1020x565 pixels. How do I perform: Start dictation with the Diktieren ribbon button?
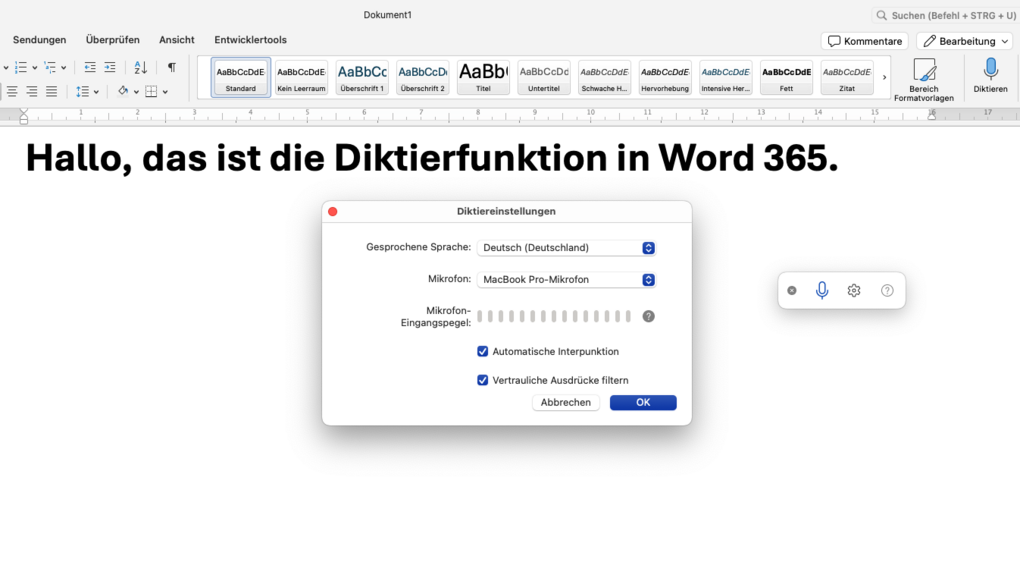tap(990, 75)
